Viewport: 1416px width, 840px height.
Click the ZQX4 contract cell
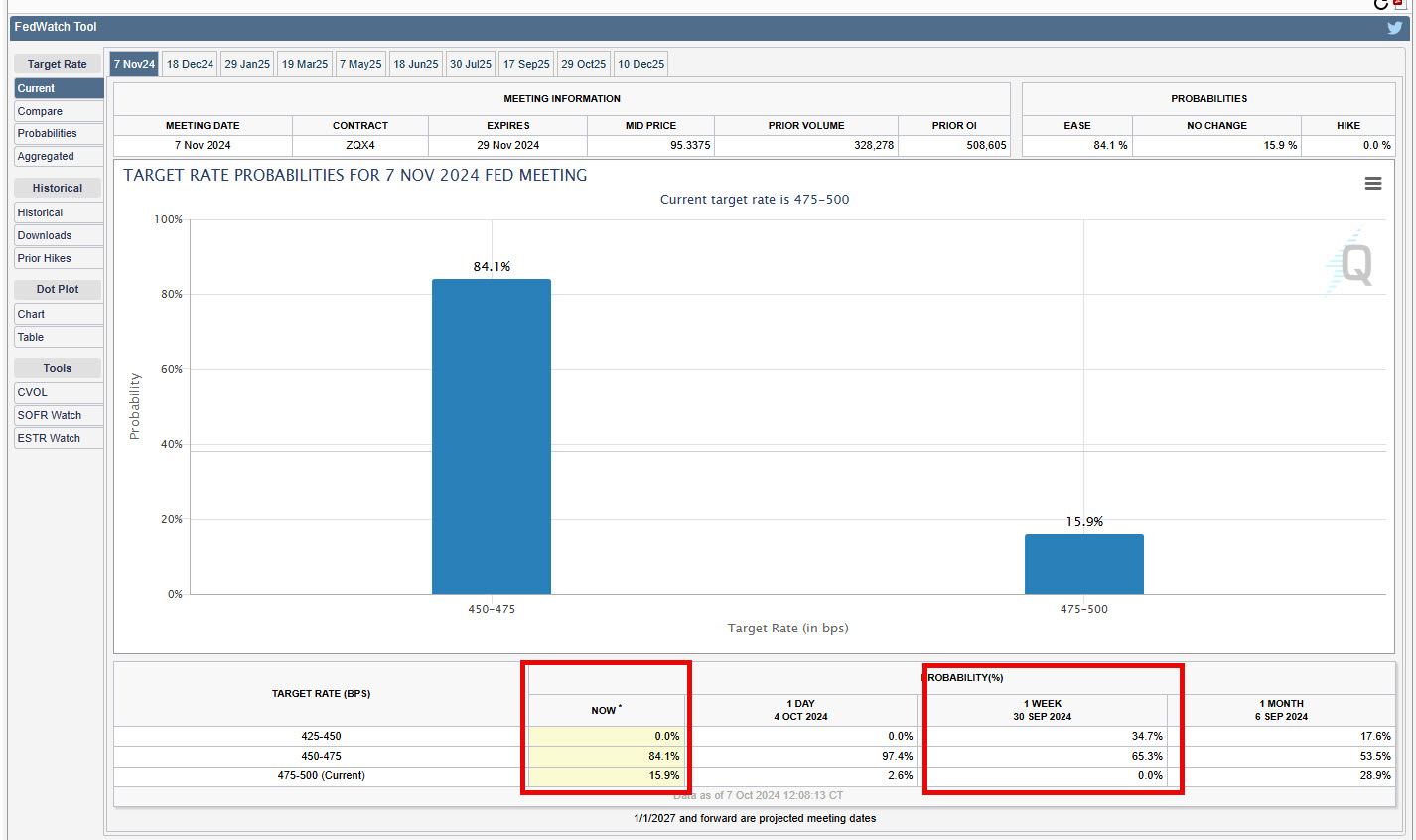(360, 145)
